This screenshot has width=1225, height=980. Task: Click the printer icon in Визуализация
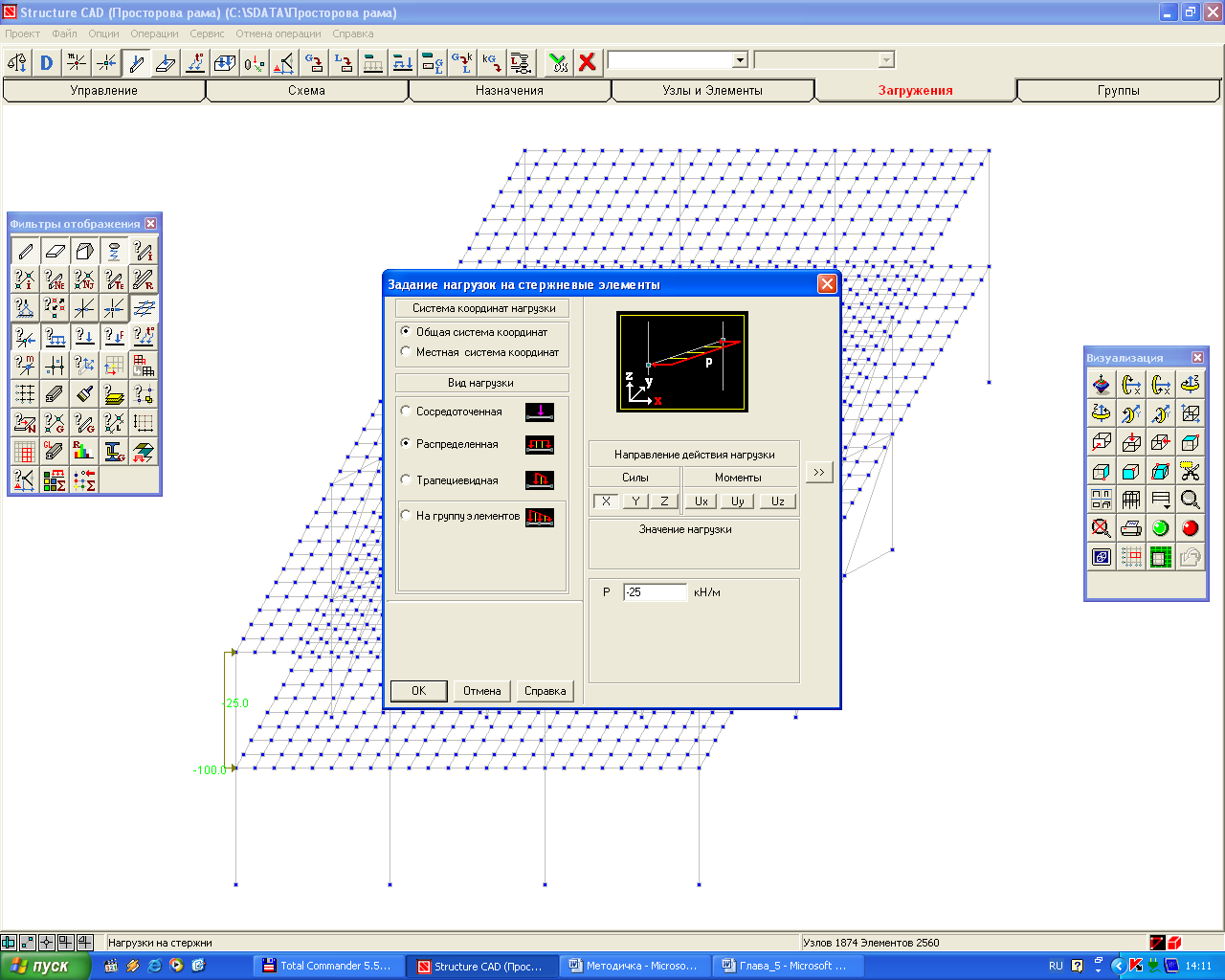tap(1131, 528)
